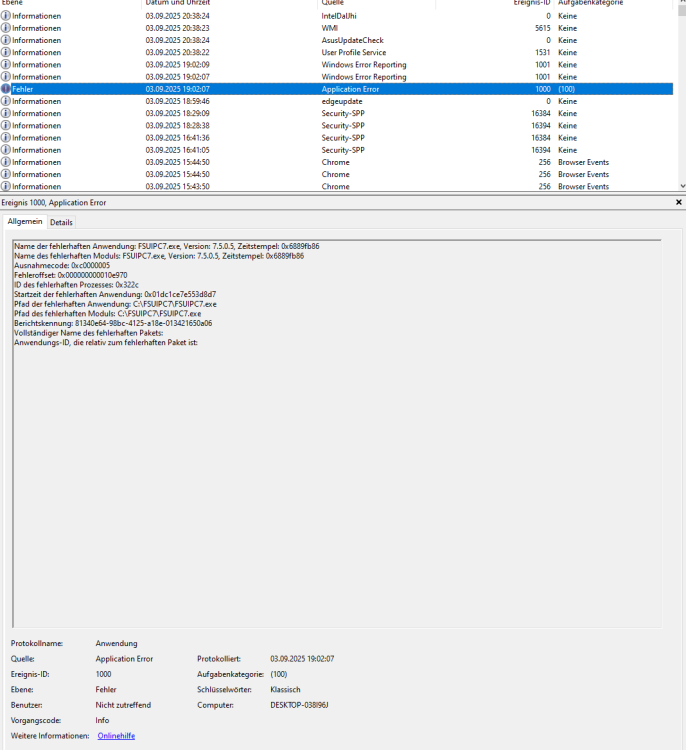The height and width of the screenshot is (750, 686).
Task: Click the info icon of Windows Error Reporting 19:02:07
Action: (6, 77)
